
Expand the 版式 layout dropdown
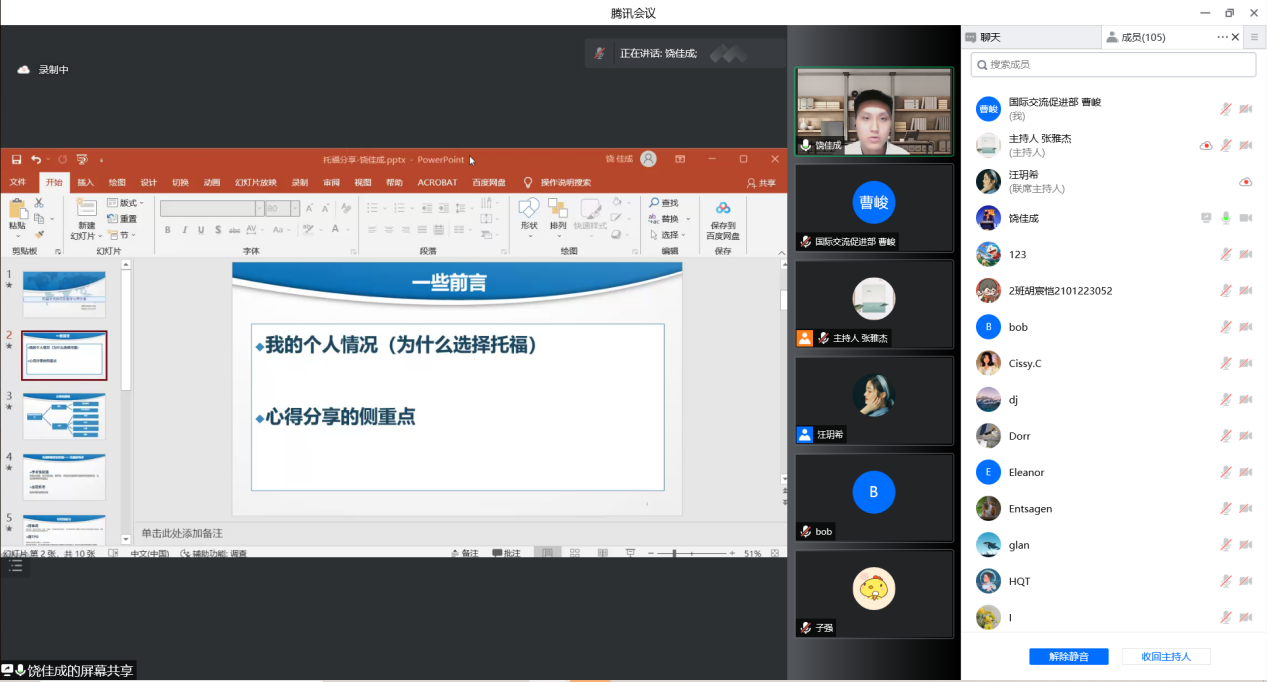click(131, 203)
